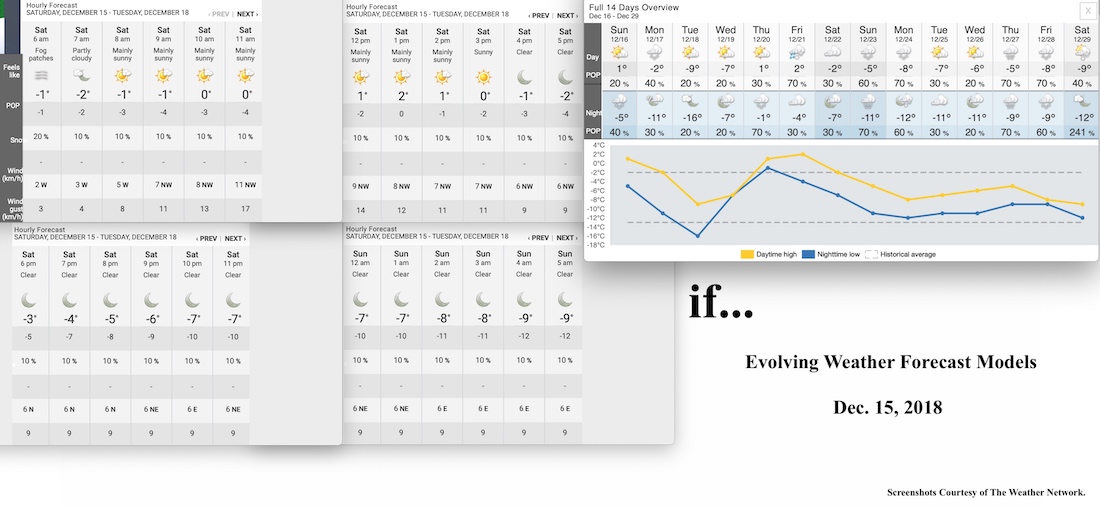This screenshot has height=508, width=1100.
Task: Click the dashed Historical average legend swatch
Action: [x=871, y=254]
